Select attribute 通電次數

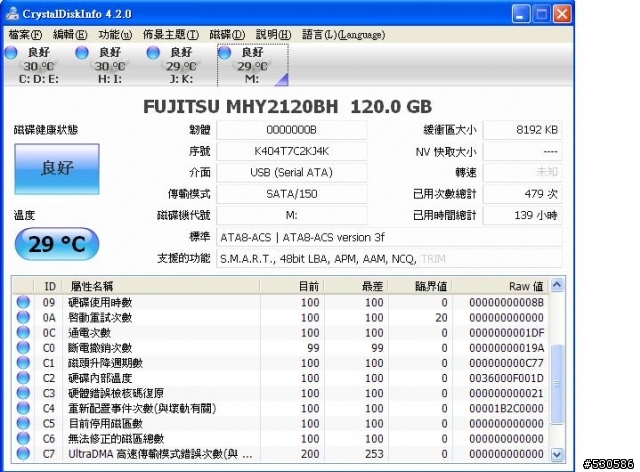(x=89, y=332)
